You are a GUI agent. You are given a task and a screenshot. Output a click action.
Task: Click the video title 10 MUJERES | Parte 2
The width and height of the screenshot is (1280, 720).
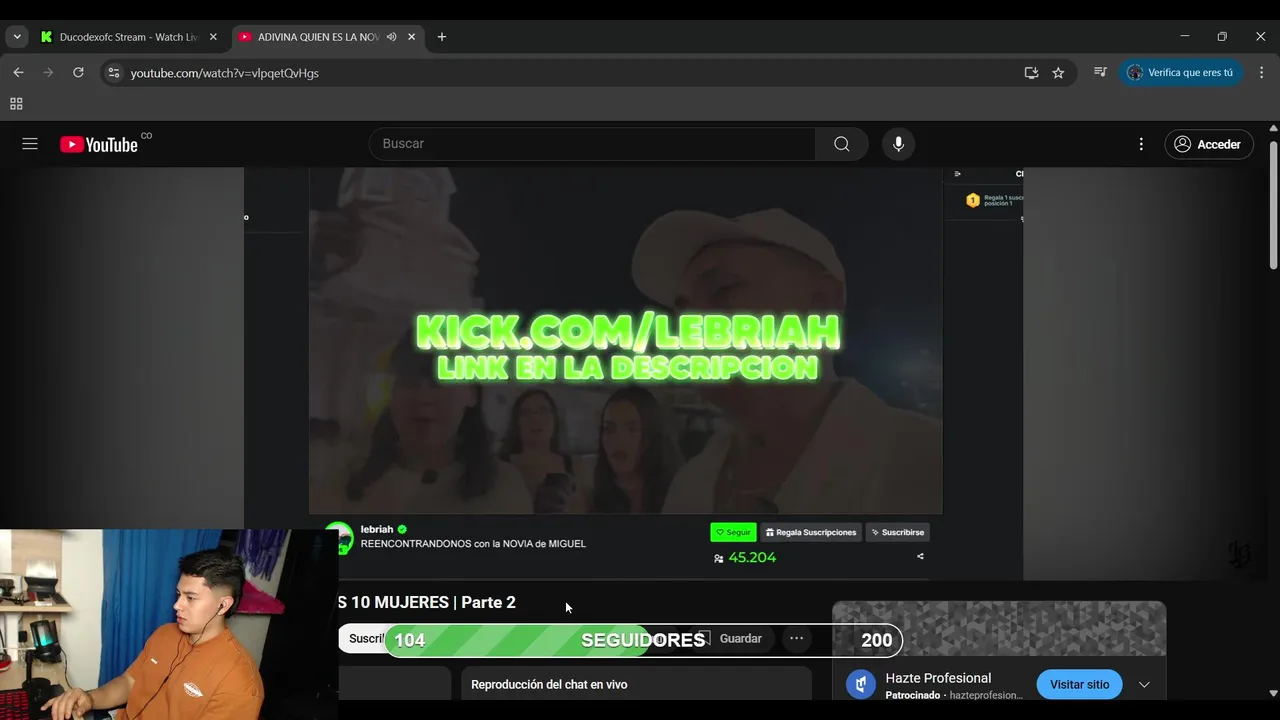click(427, 602)
